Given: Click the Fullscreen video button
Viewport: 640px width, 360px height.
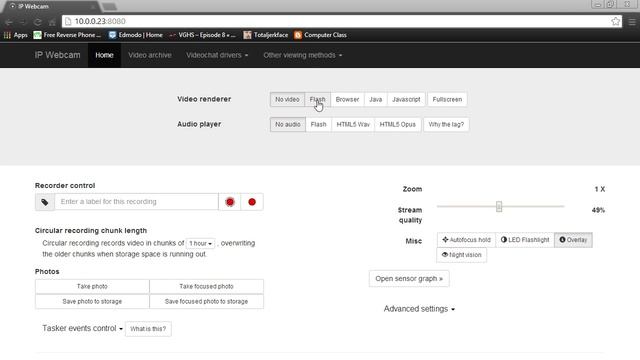Looking at the screenshot, I should pos(447,99).
